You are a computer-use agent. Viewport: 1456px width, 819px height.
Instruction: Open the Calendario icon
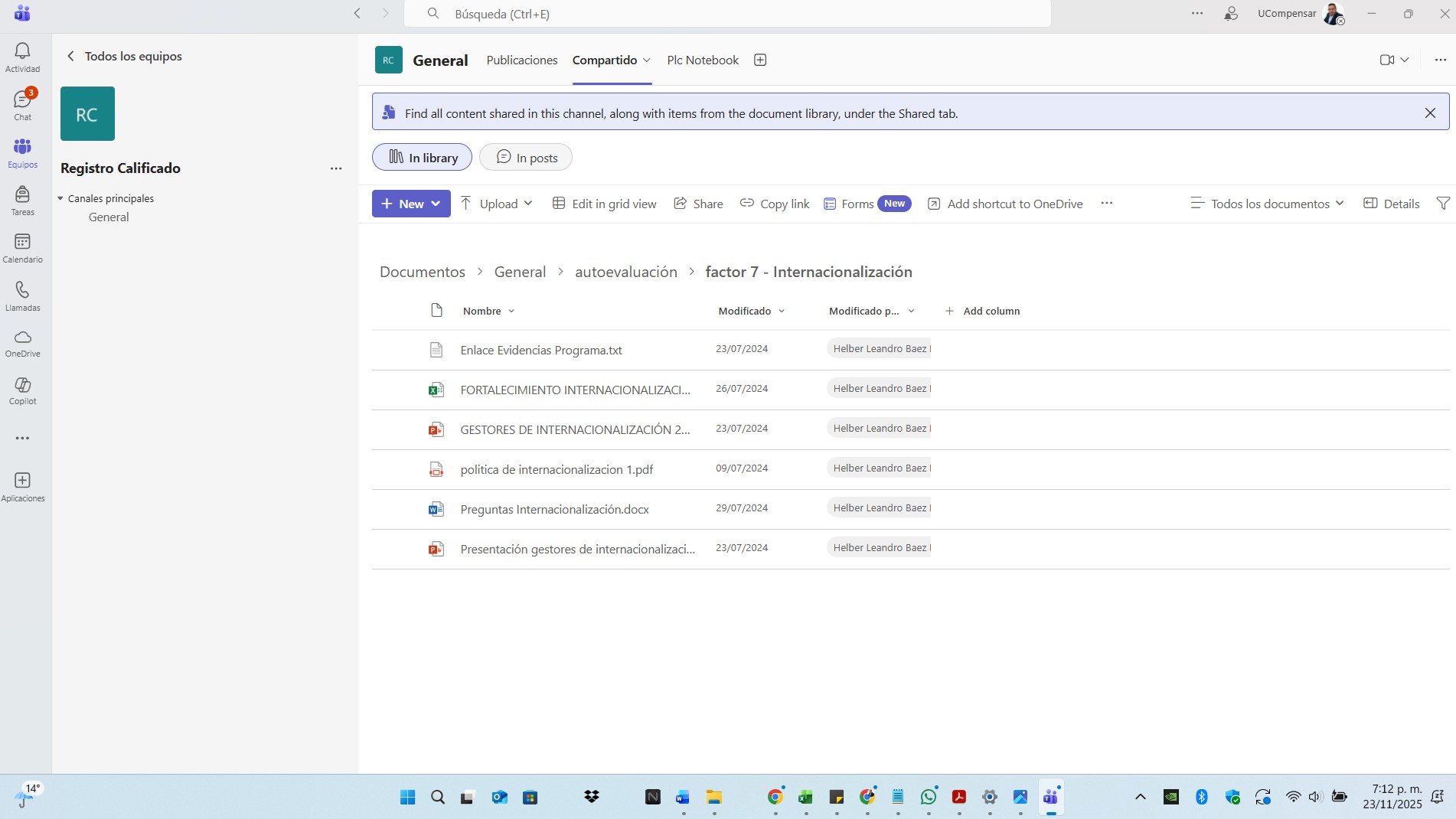pyautogui.click(x=22, y=248)
